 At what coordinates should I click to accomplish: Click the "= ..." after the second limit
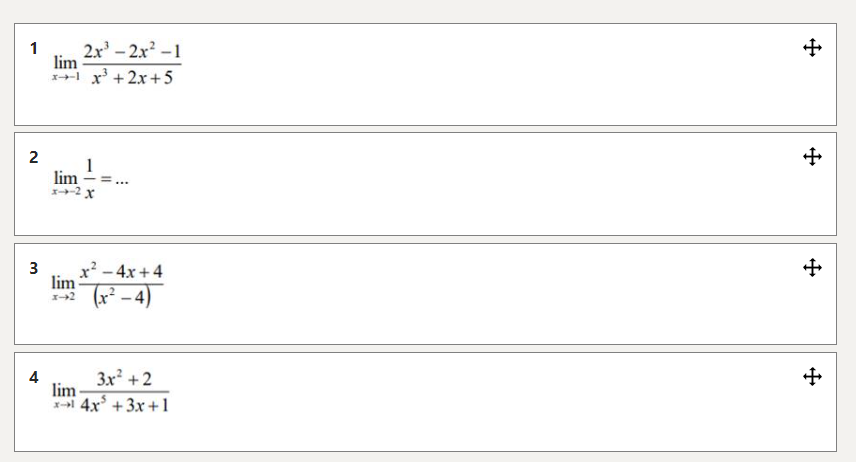pos(115,180)
